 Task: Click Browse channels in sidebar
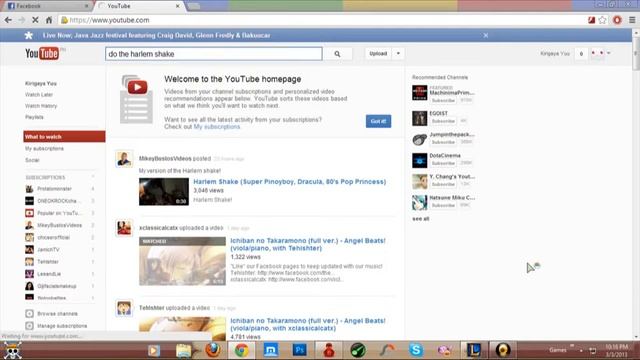[57, 314]
